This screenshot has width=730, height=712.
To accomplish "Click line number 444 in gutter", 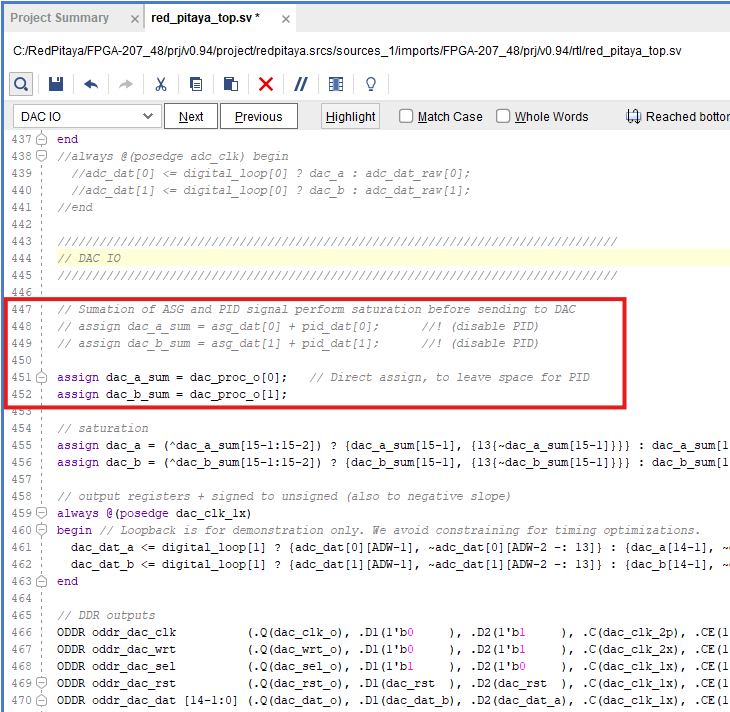I will tap(21, 258).
